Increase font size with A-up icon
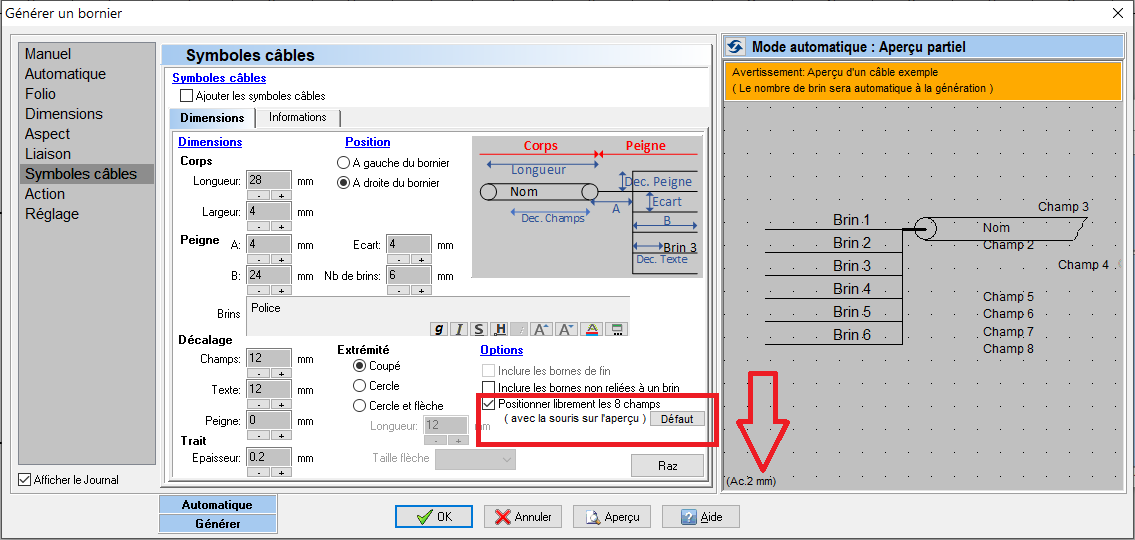 (x=542, y=329)
